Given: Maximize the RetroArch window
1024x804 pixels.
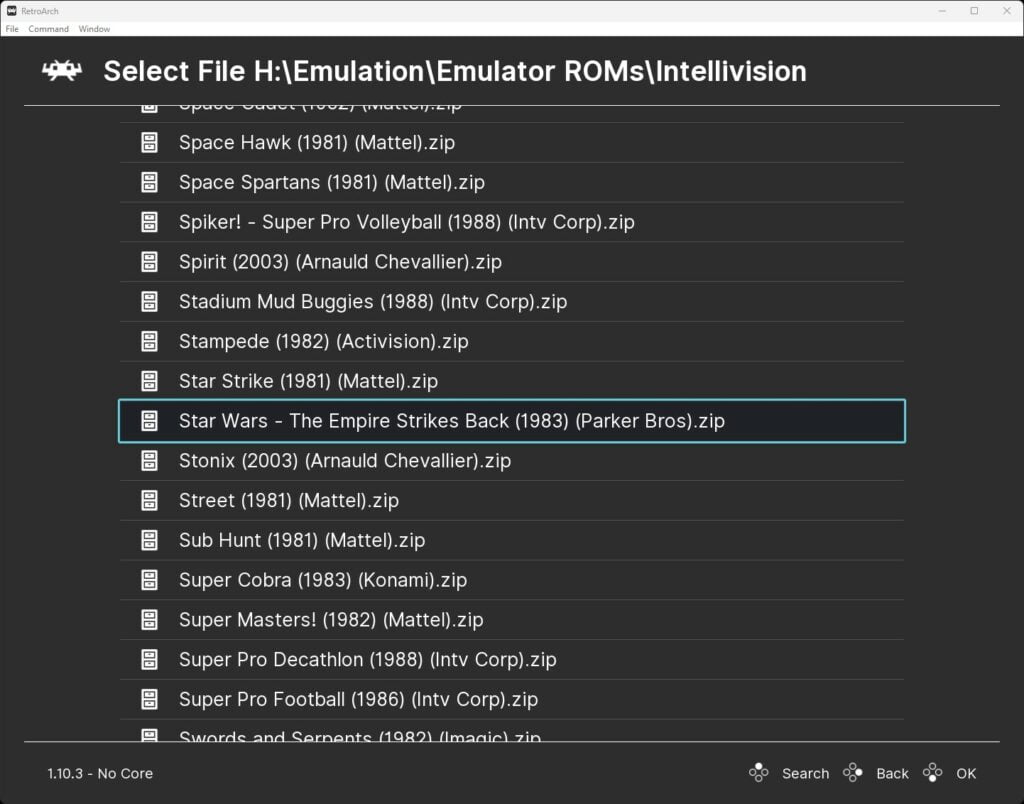Looking at the screenshot, I should [x=974, y=10].
